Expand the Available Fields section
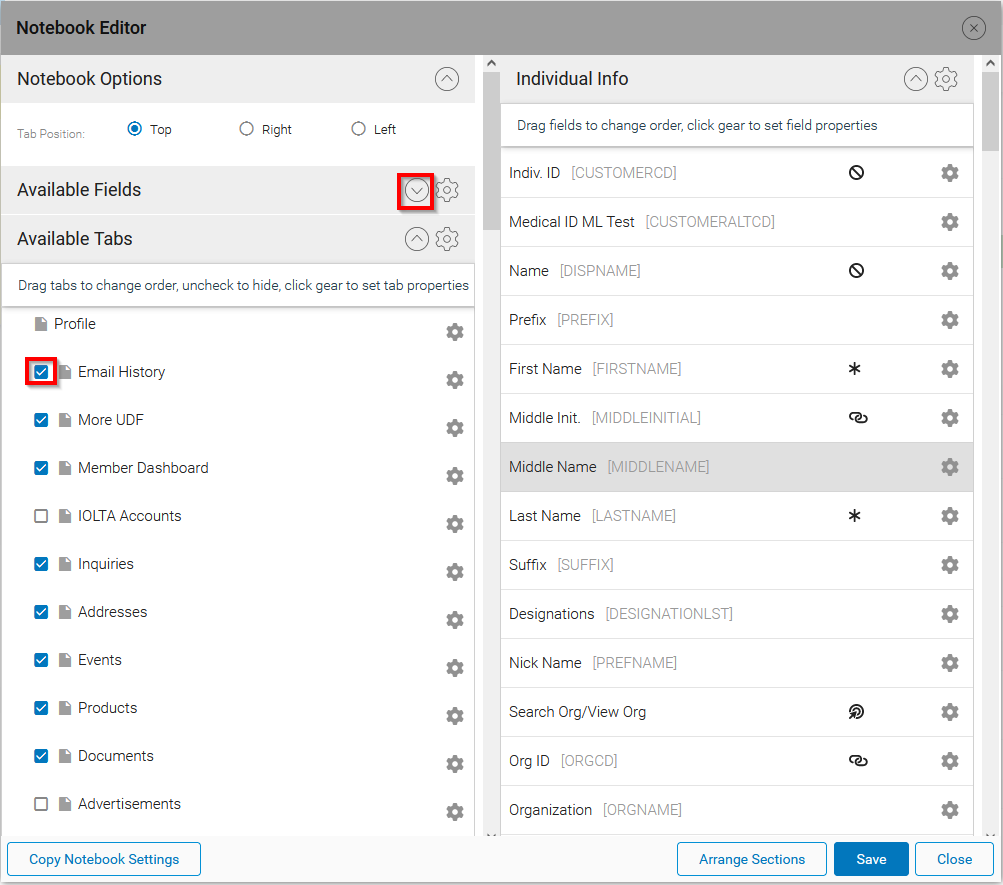This screenshot has width=1003, height=885. pyautogui.click(x=416, y=190)
